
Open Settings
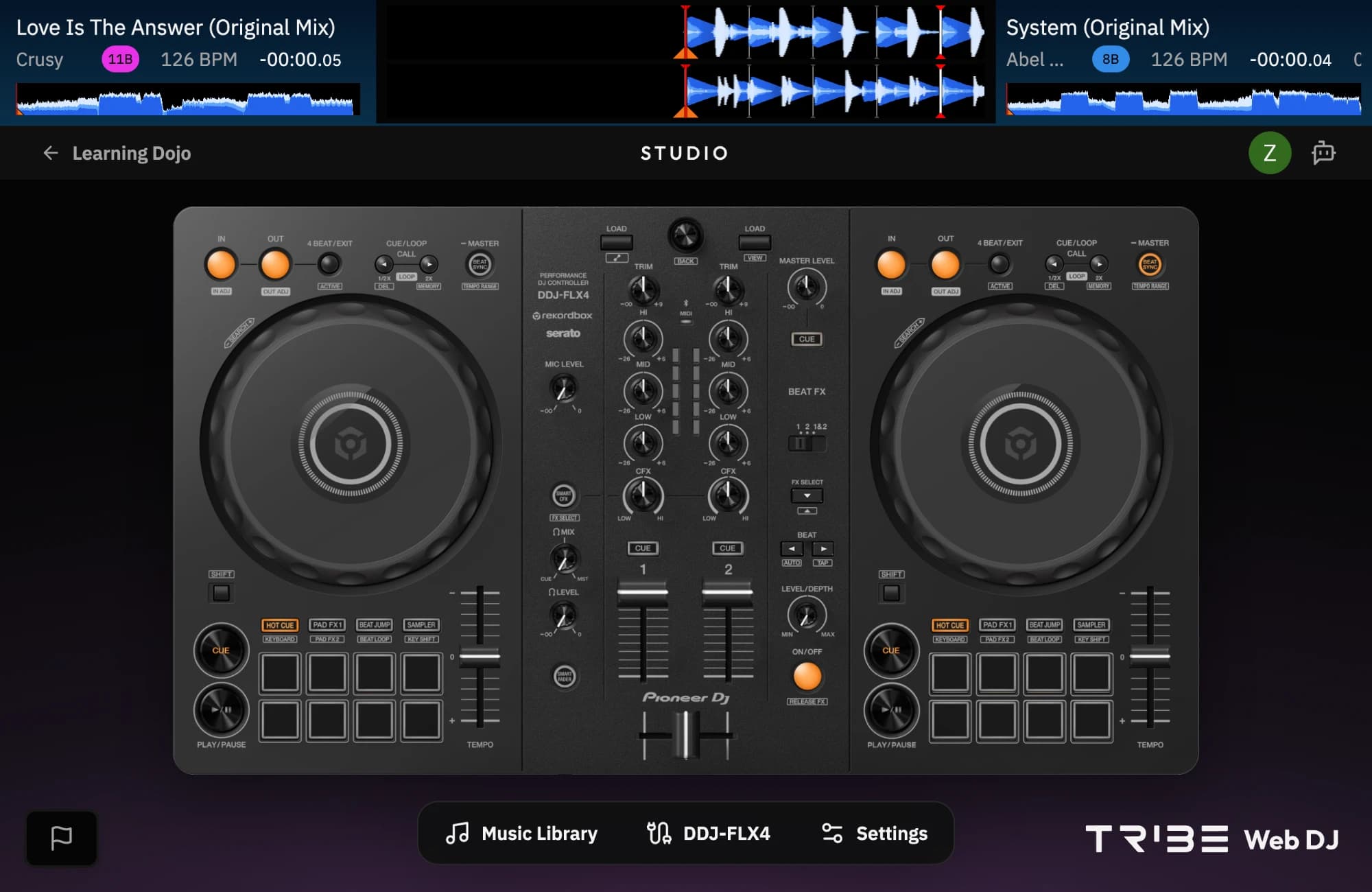point(875,833)
